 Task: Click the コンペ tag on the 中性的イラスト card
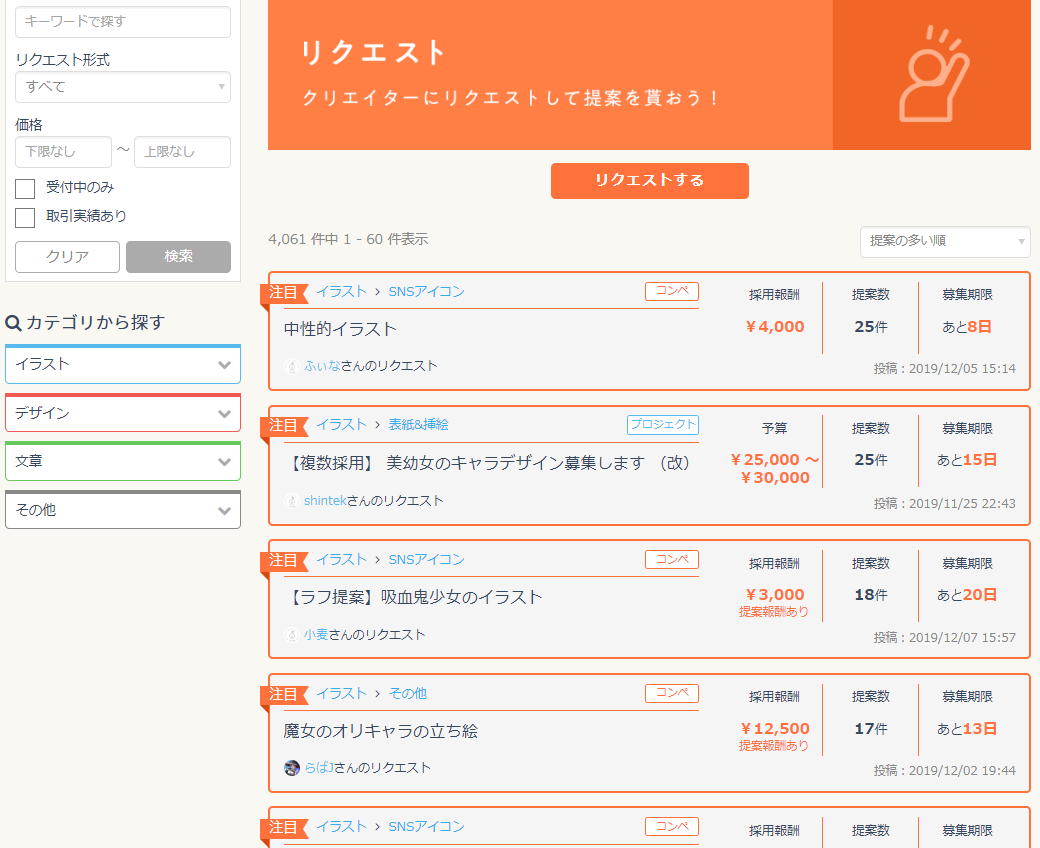[x=672, y=291]
